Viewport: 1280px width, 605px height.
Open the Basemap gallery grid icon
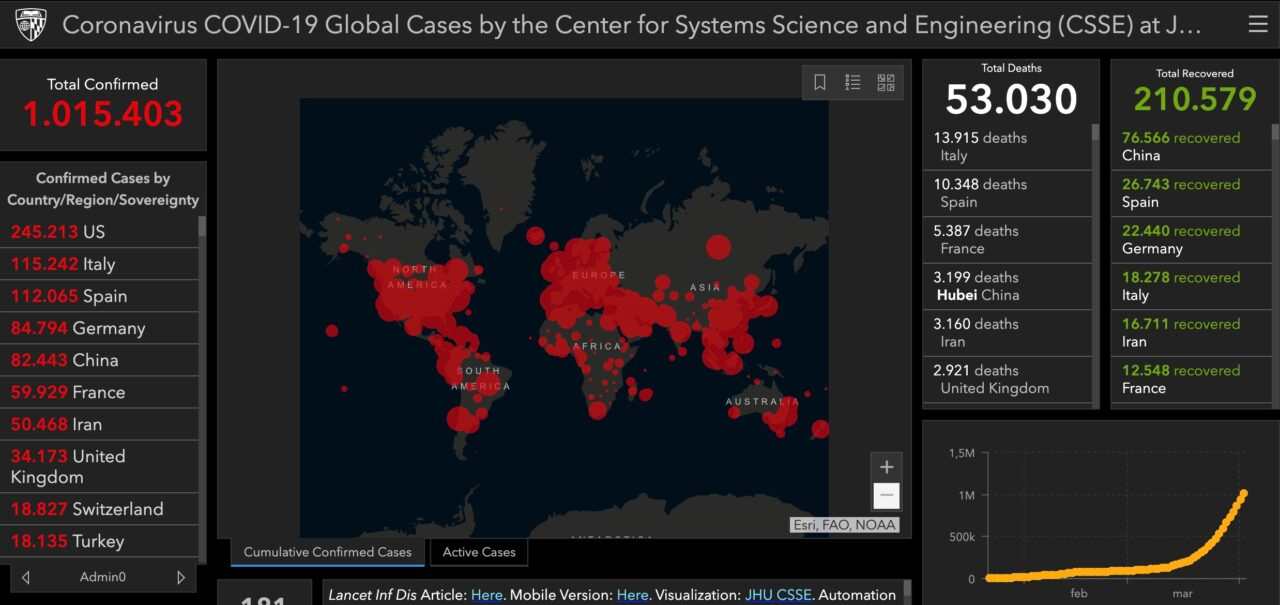(x=886, y=83)
